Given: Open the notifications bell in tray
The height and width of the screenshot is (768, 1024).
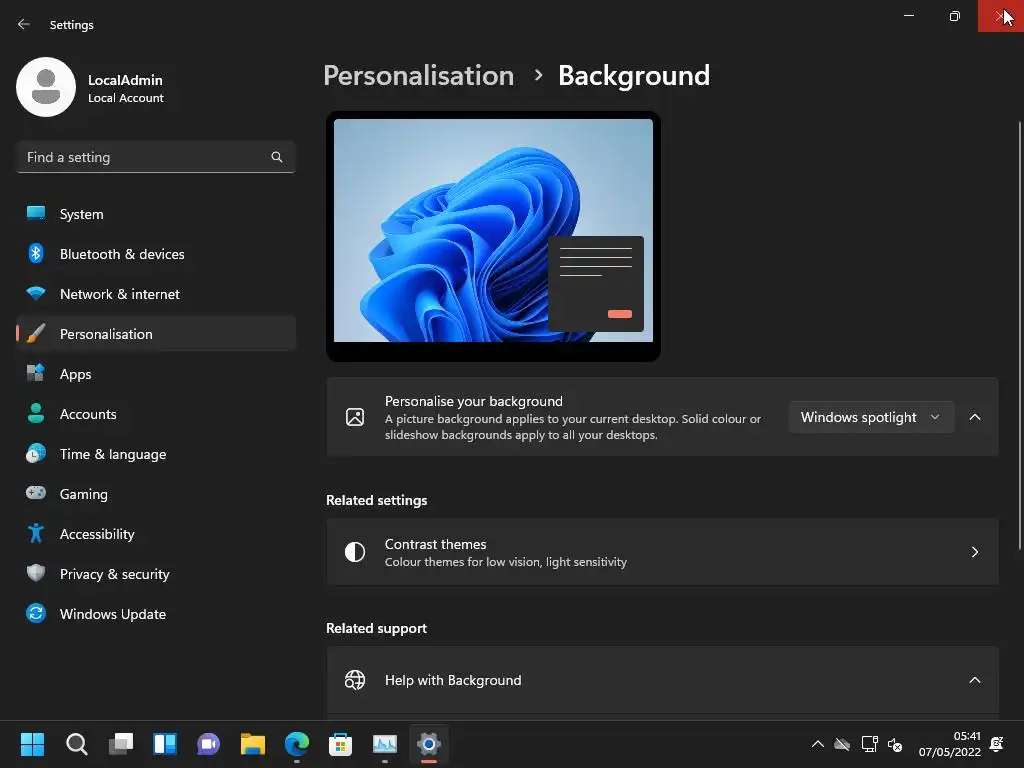Looking at the screenshot, I should pyautogui.click(x=997, y=744).
